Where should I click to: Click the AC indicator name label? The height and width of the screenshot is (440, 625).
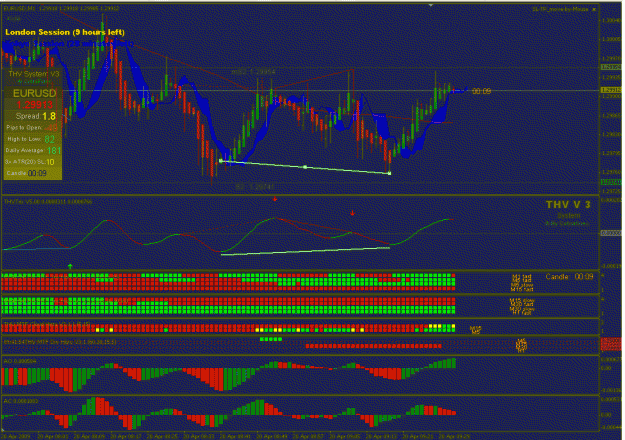21,401
